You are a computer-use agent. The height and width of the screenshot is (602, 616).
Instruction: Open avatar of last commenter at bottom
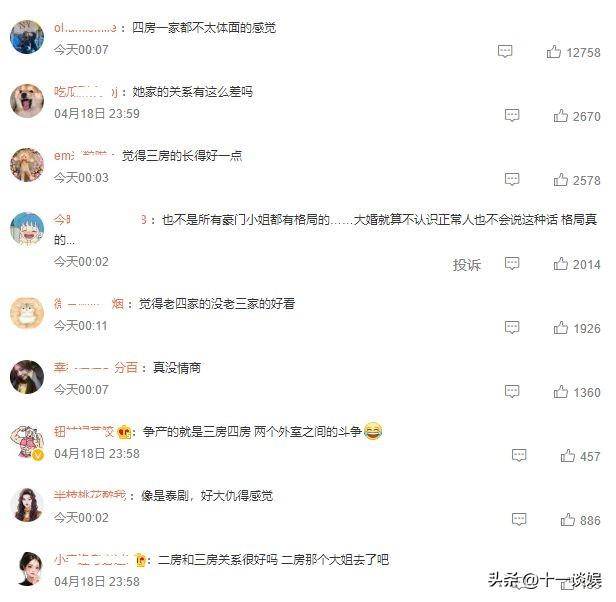(x=30, y=569)
